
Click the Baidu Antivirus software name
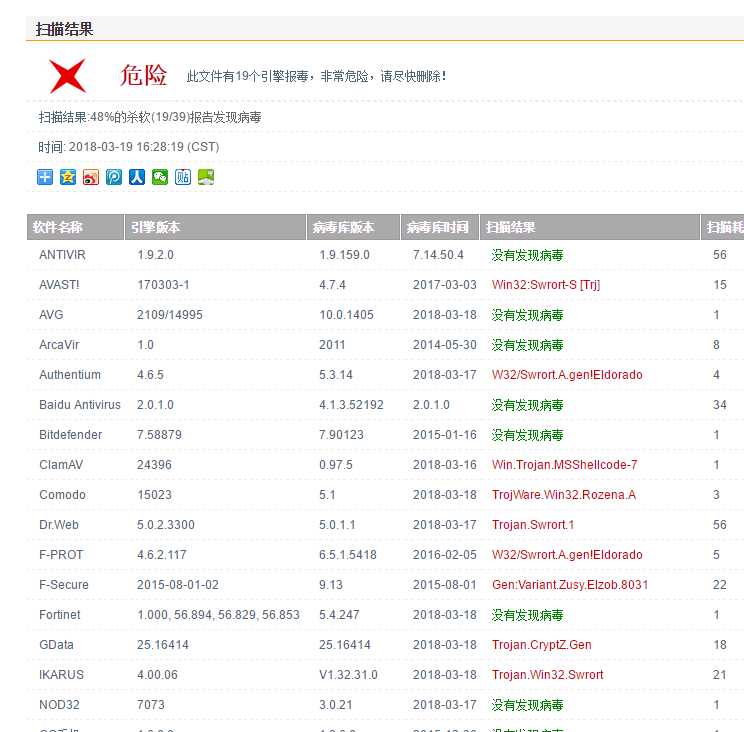(x=80, y=405)
